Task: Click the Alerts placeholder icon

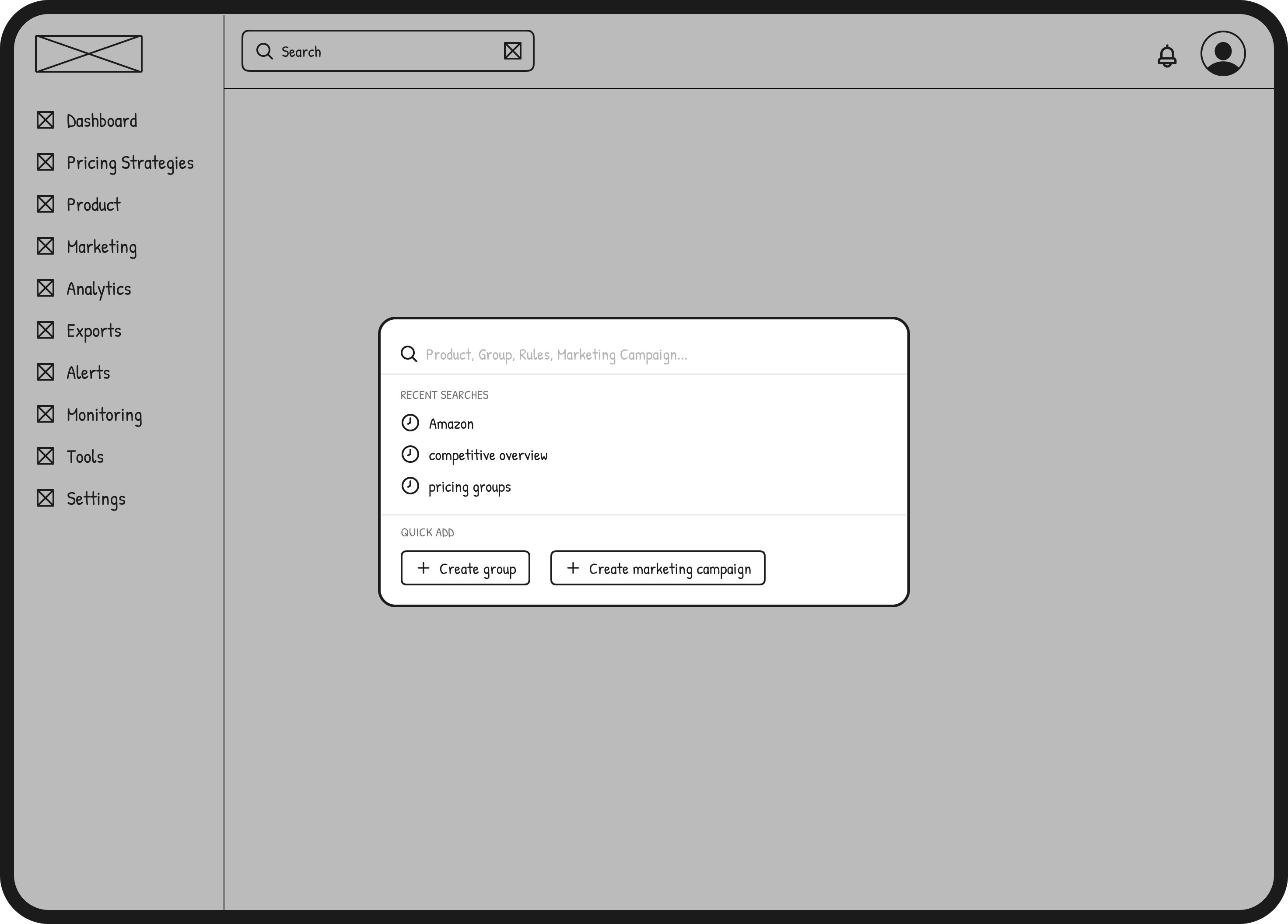Action: click(x=45, y=372)
